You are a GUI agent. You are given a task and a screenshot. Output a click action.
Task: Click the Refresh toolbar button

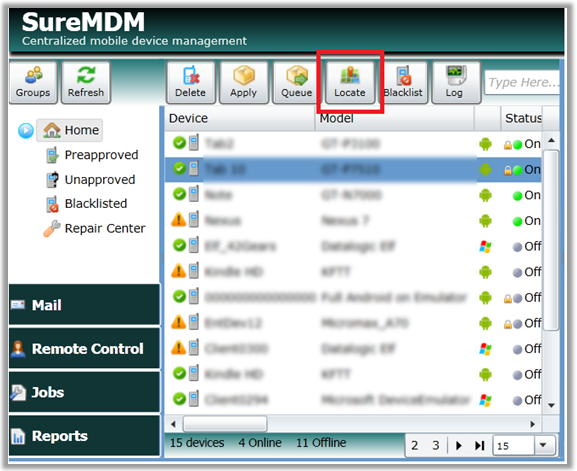[86, 82]
